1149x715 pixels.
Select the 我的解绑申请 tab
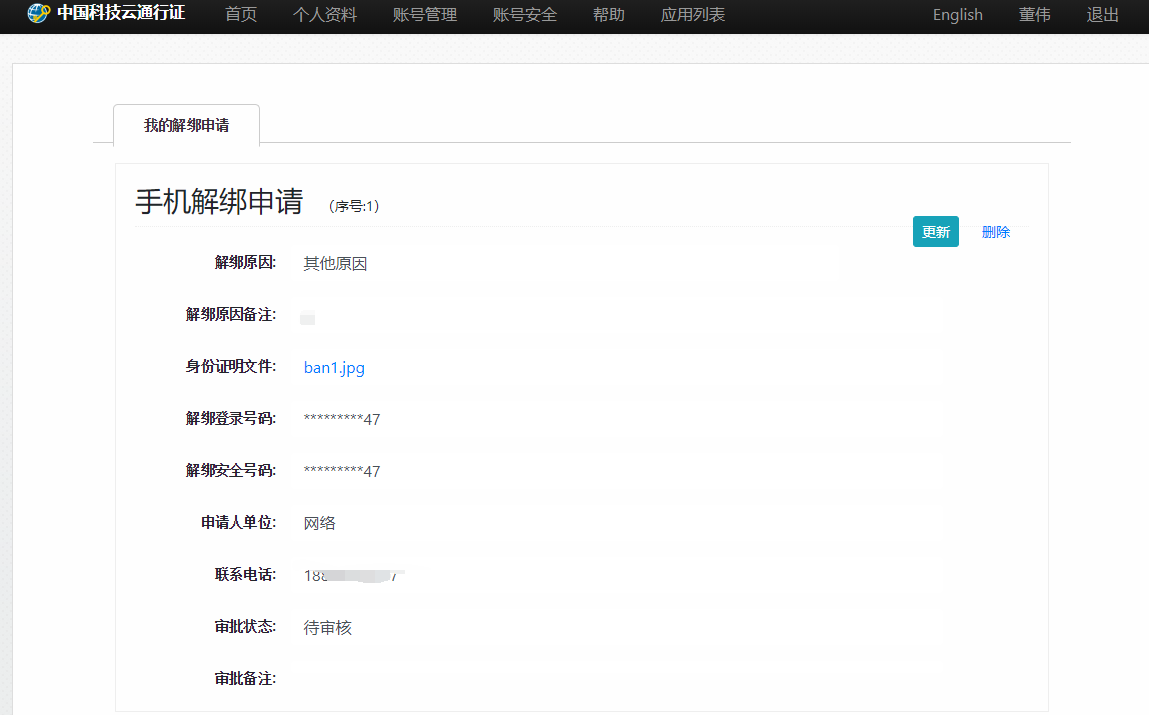186,126
